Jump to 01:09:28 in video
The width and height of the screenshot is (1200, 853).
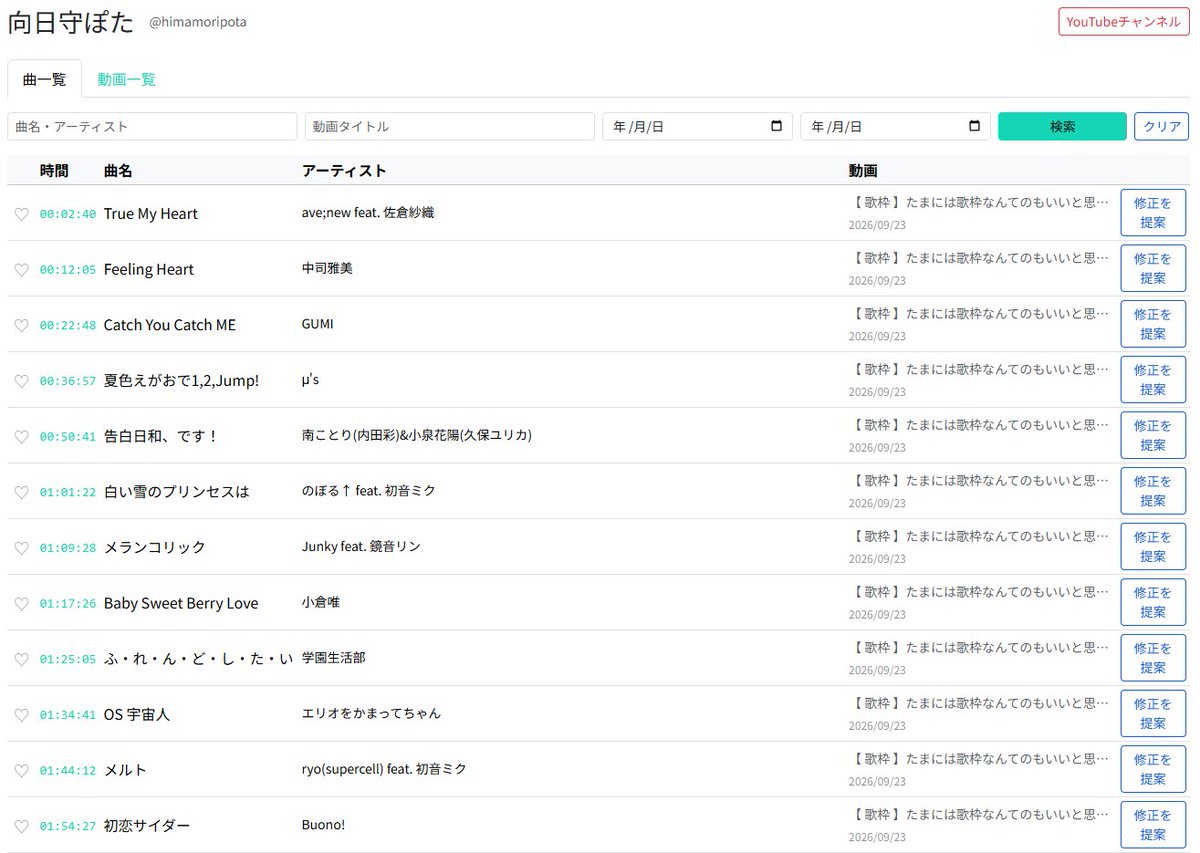tap(68, 548)
